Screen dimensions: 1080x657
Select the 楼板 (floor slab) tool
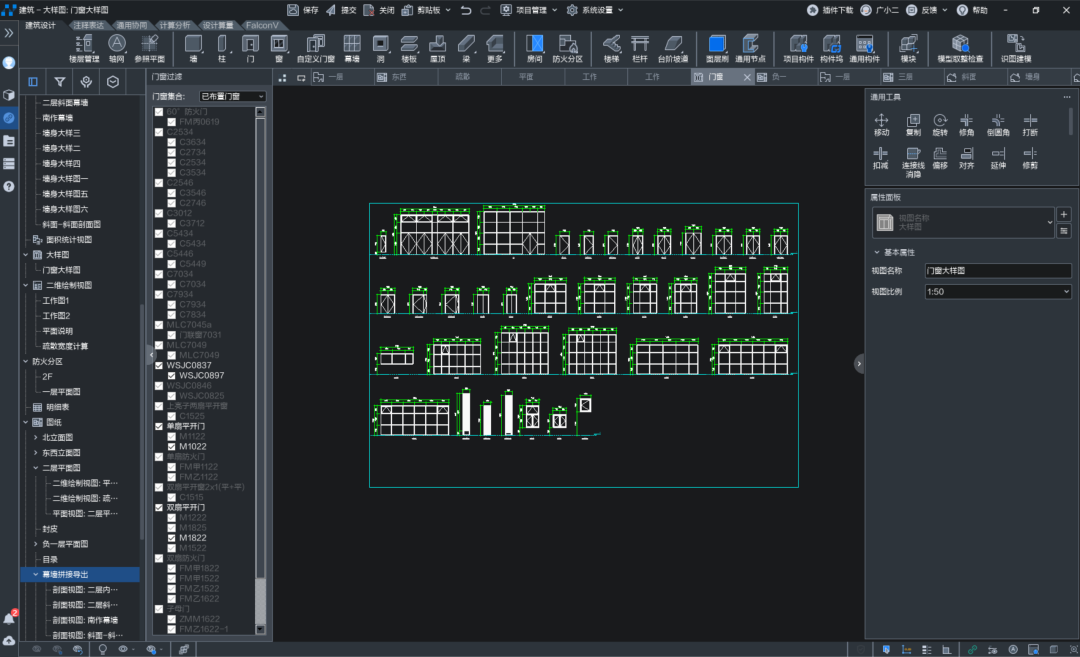409,48
